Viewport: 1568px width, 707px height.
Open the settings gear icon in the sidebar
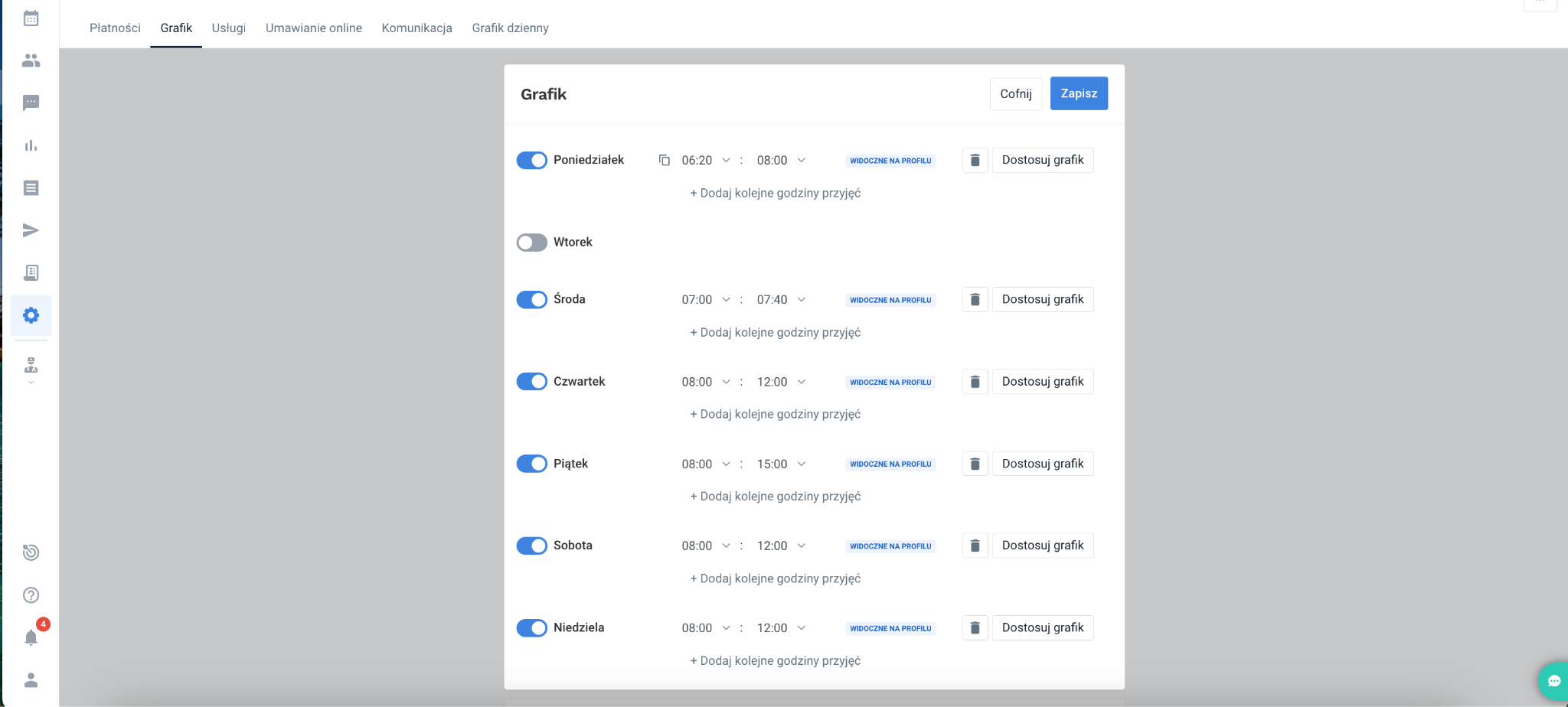31,314
